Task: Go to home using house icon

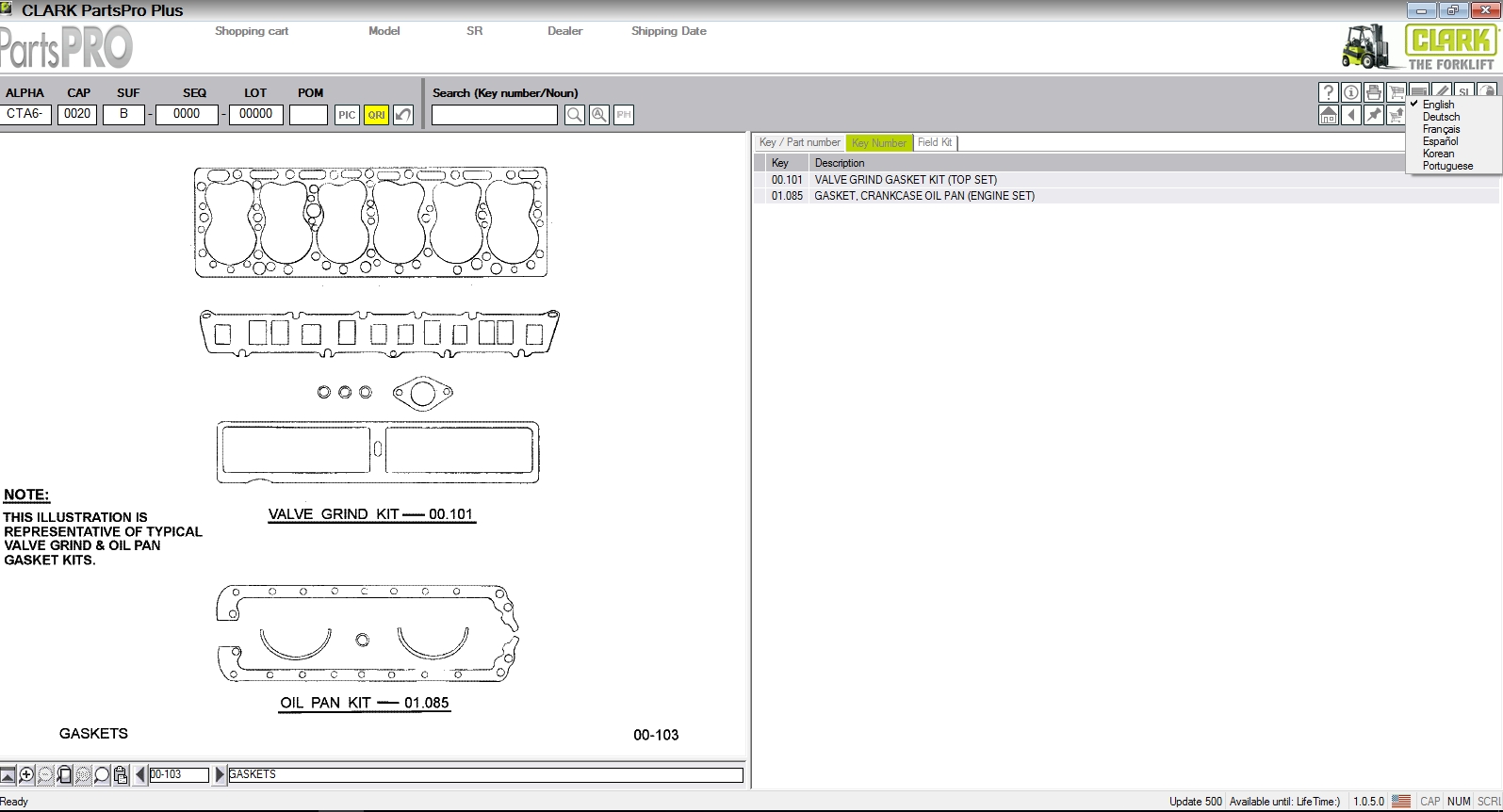Action: [1328, 115]
